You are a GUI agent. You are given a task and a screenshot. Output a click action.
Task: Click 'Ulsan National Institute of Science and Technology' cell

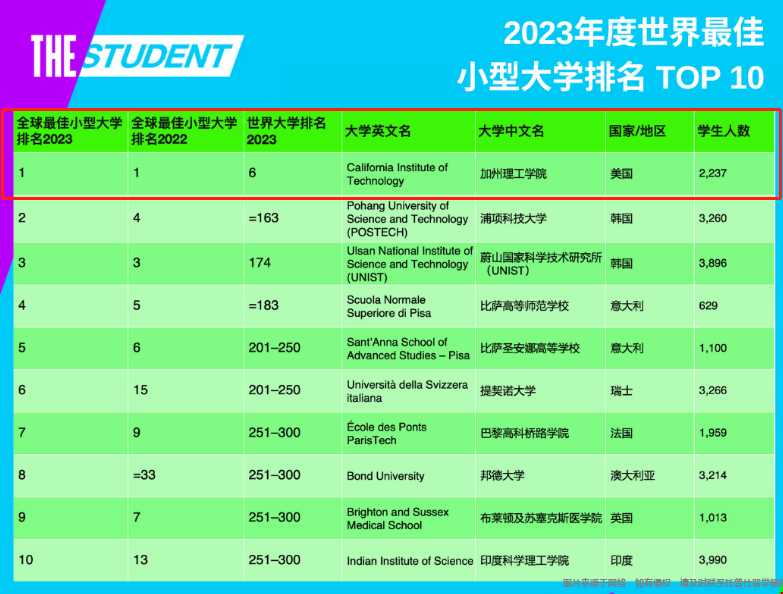[x=409, y=264]
